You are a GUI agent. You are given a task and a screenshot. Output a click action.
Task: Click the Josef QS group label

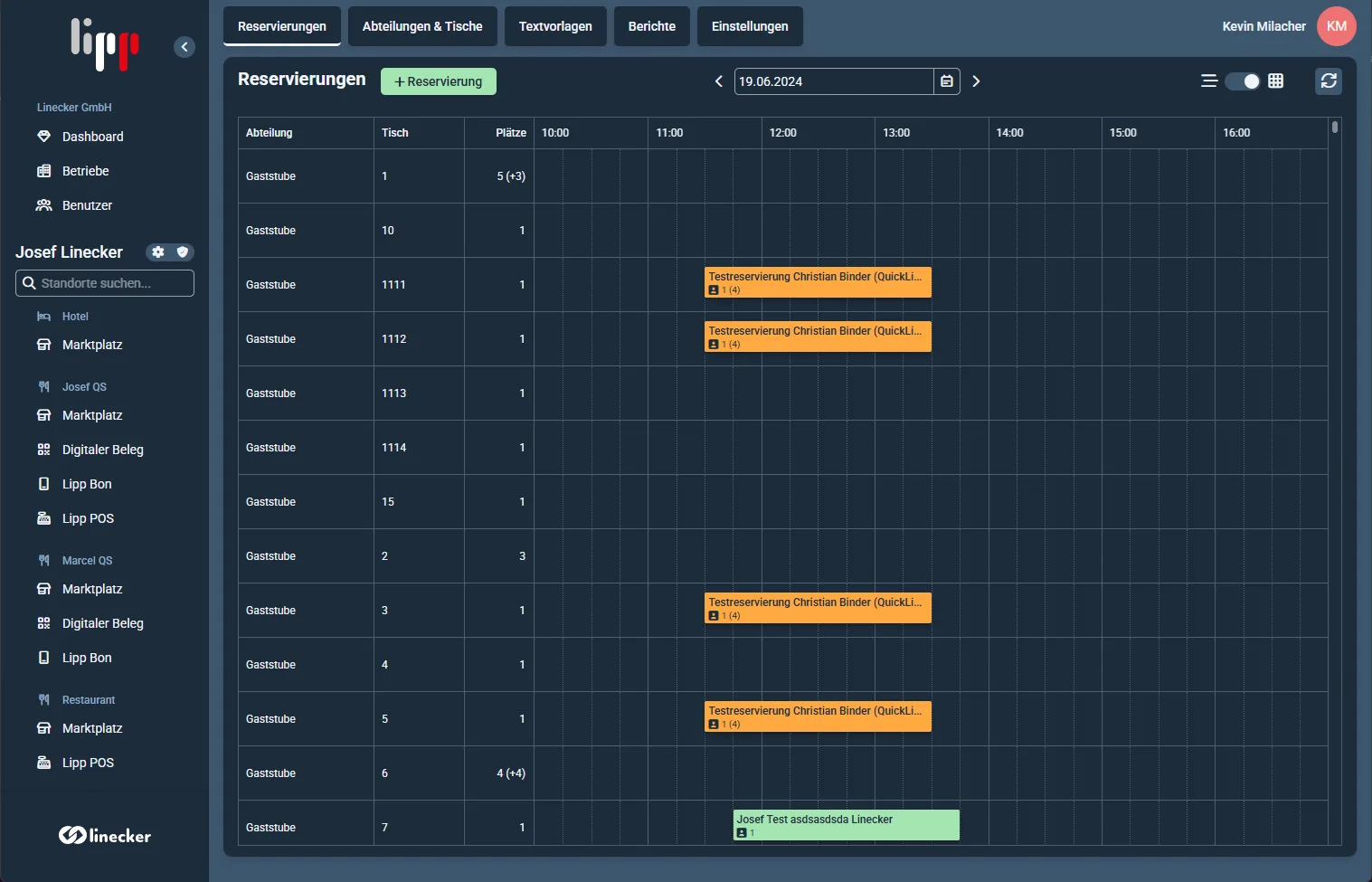pos(84,387)
